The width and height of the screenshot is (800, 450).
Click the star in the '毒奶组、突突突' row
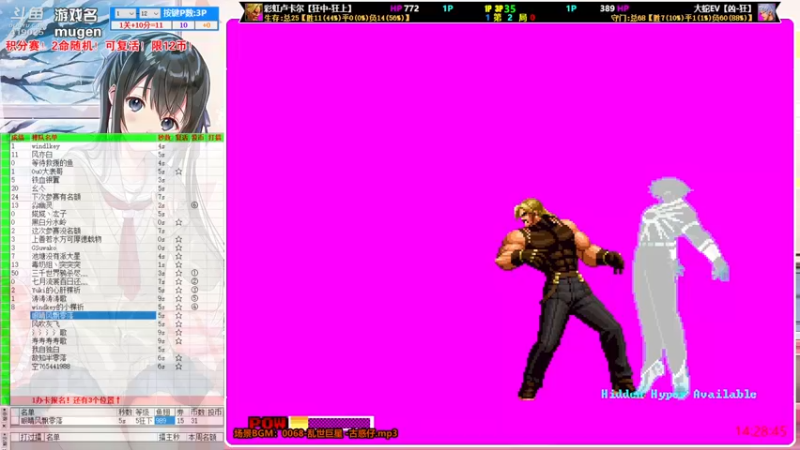click(x=179, y=265)
